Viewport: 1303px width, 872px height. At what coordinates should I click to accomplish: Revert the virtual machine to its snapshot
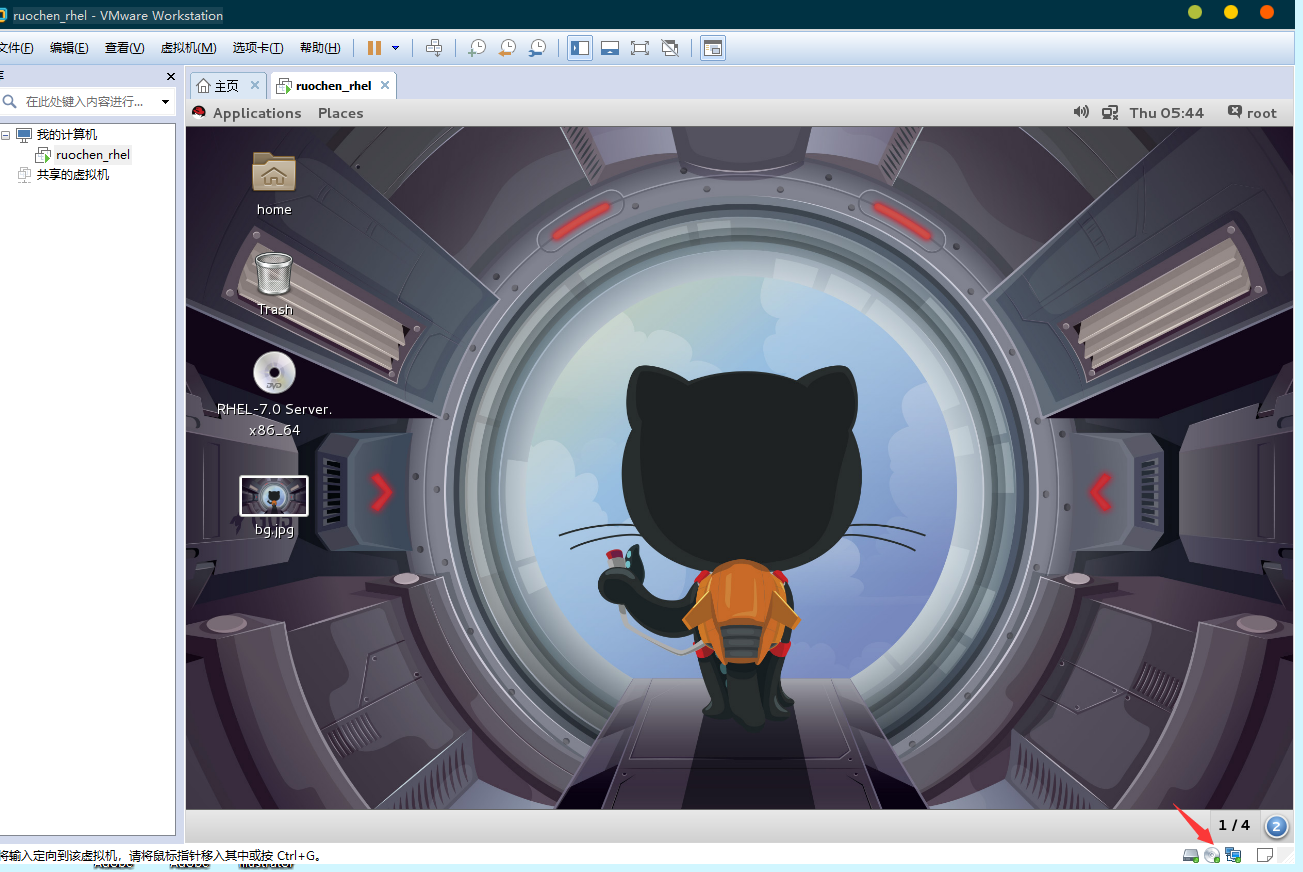pos(507,48)
